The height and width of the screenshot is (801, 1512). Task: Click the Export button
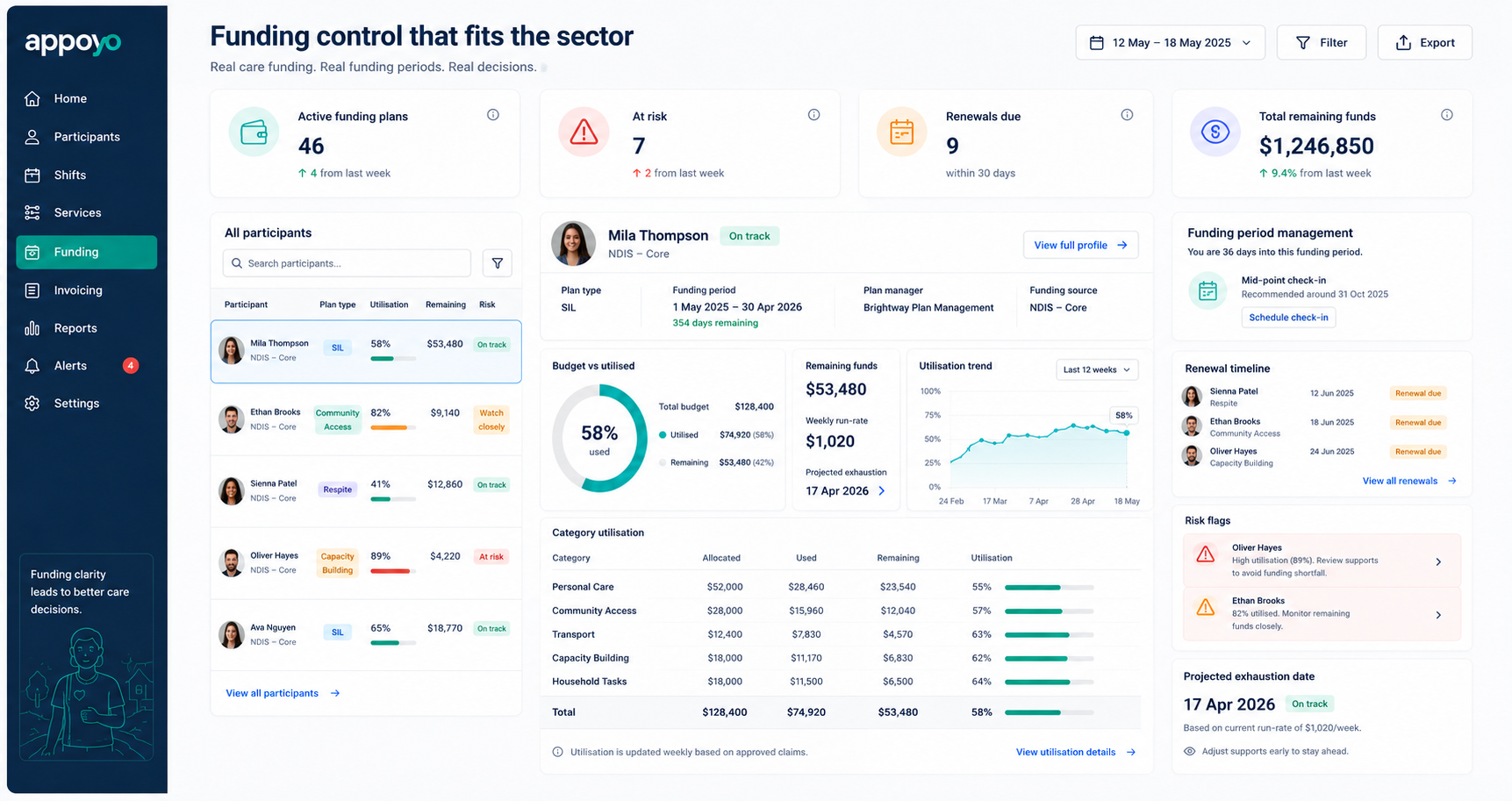[1425, 42]
